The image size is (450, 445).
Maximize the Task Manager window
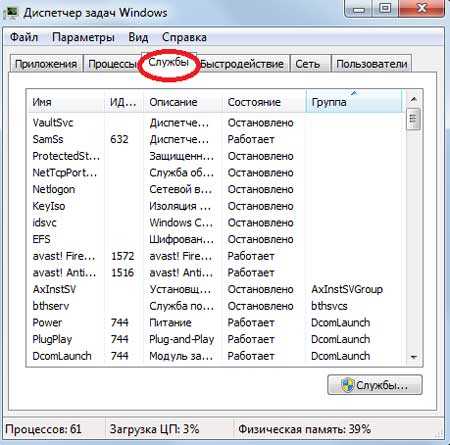tap(386, 9)
